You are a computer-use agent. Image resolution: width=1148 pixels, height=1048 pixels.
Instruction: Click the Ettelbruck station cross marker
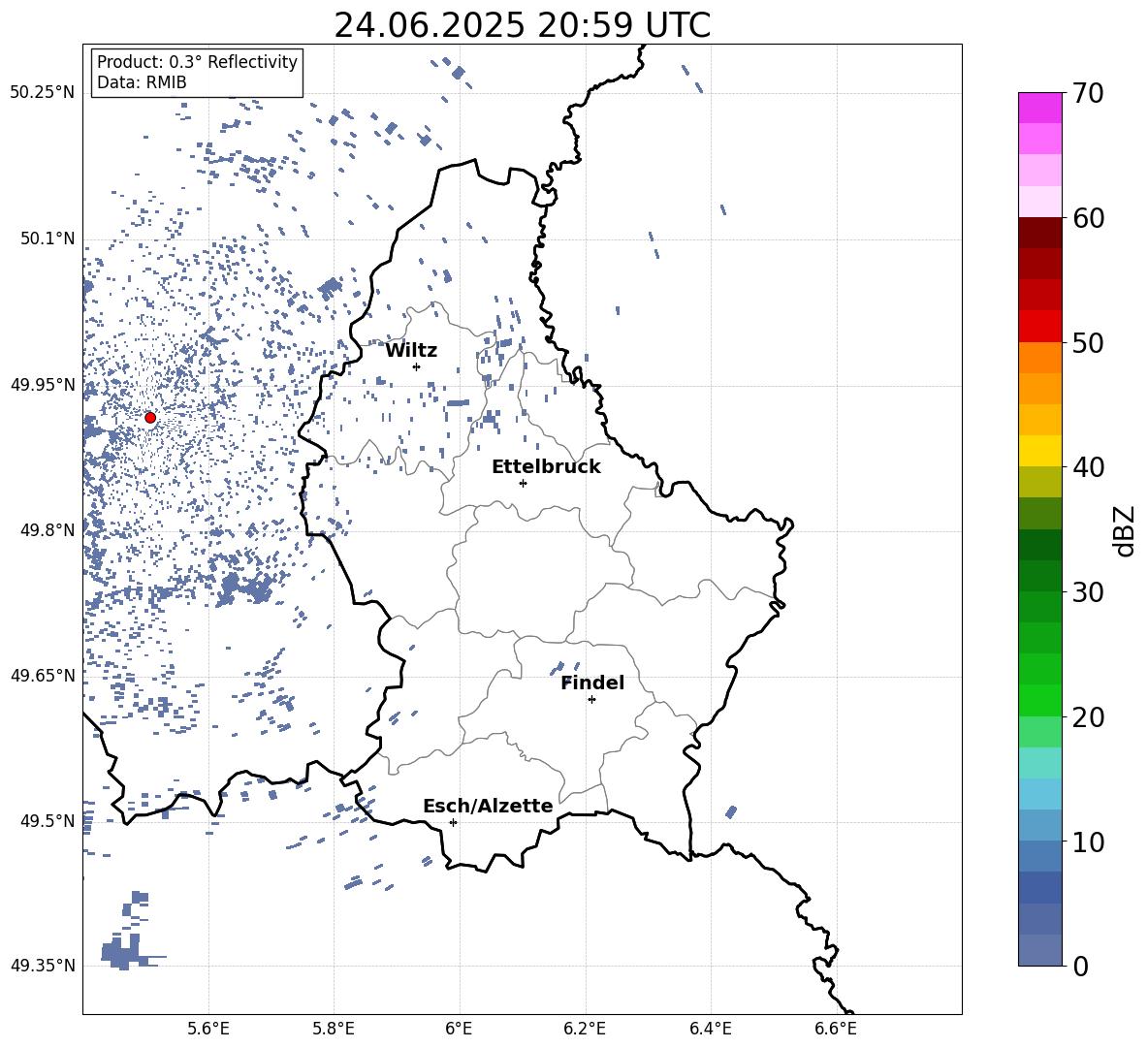pos(523,483)
